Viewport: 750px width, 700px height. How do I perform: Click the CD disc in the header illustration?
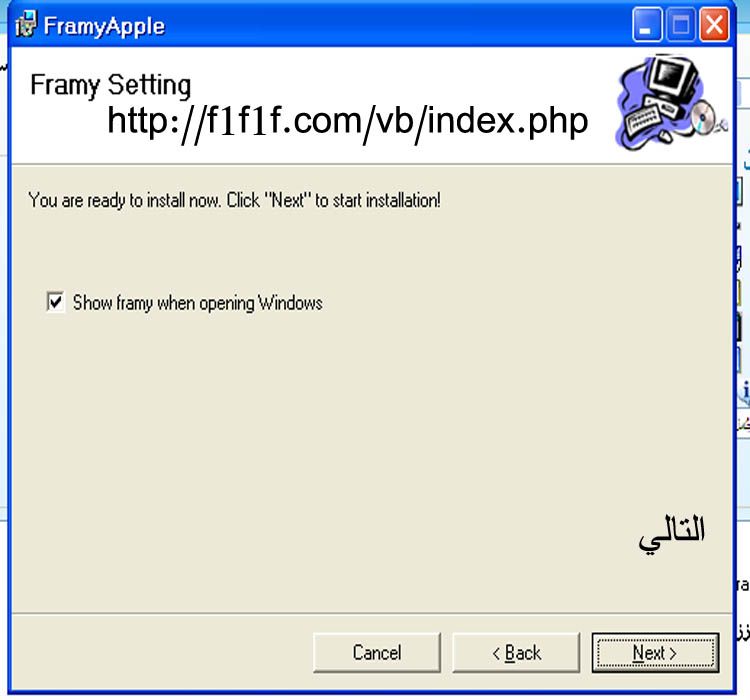(x=703, y=117)
